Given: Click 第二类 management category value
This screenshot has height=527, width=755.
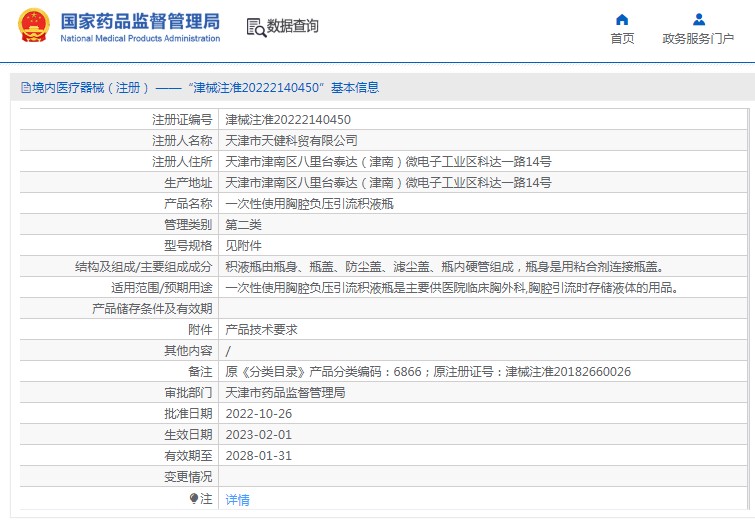Looking at the screenshot, I should (x=243, y=224).
